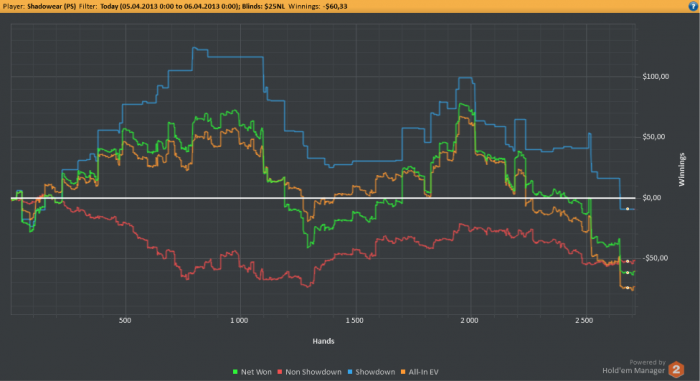Toggle the Showdown legend entry
Image resolution: width=700 pixels, height=381 pixels.
pyautogui.click(x=371, y=372)
